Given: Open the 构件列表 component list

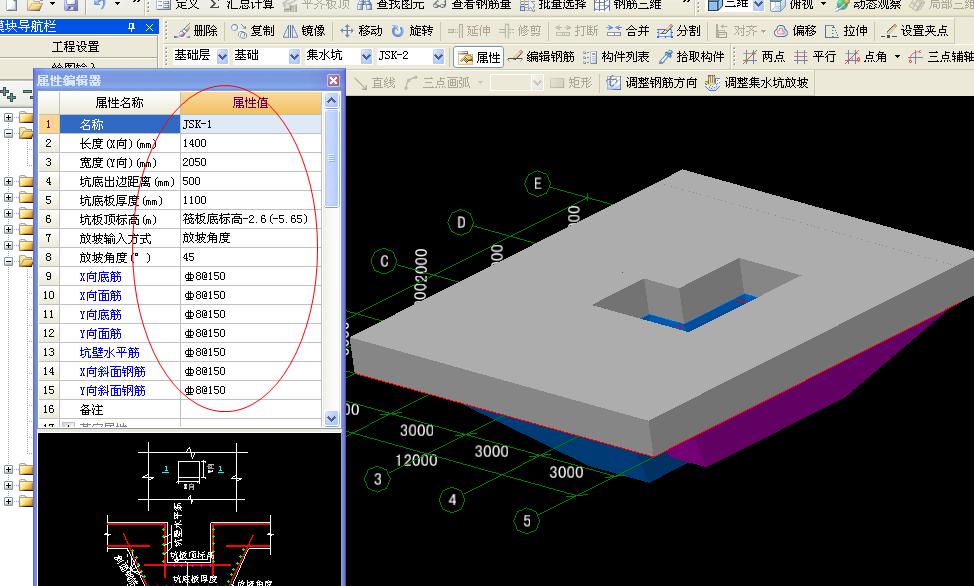Looking at the screenshot, I should pyautogui.click(x=616, y=57).
